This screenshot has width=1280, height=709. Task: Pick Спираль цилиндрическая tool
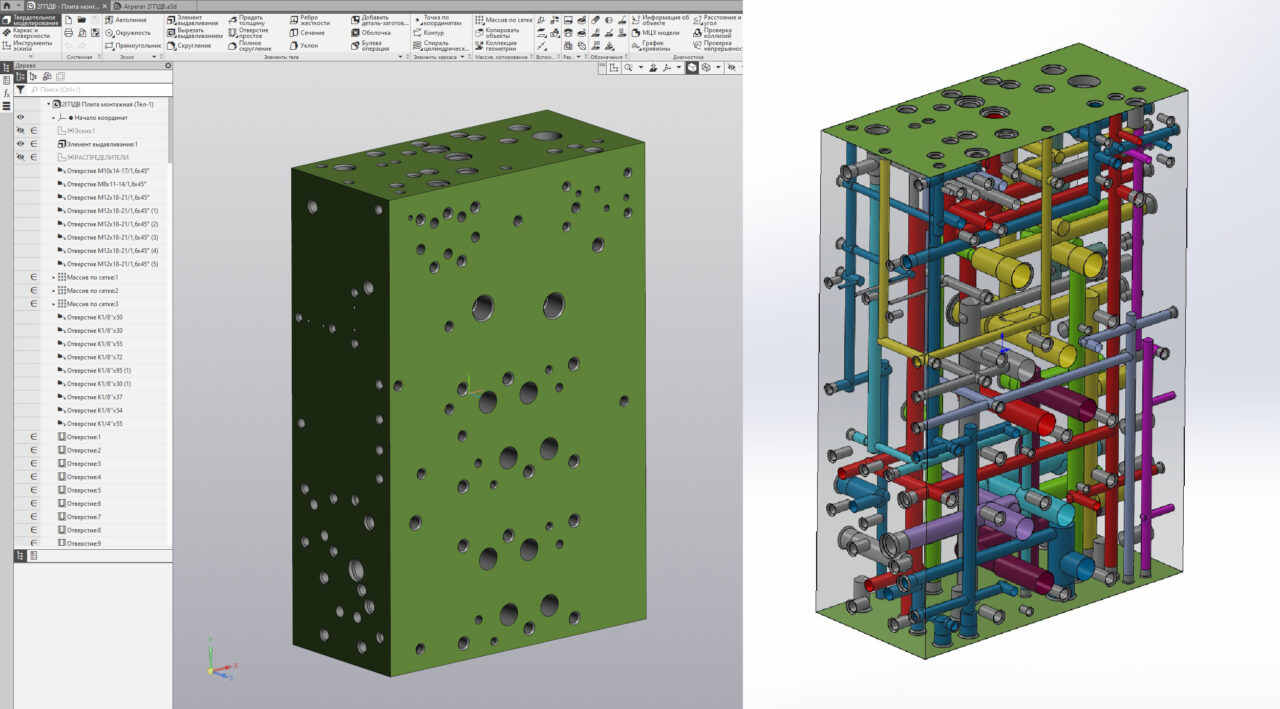(439, 46)
